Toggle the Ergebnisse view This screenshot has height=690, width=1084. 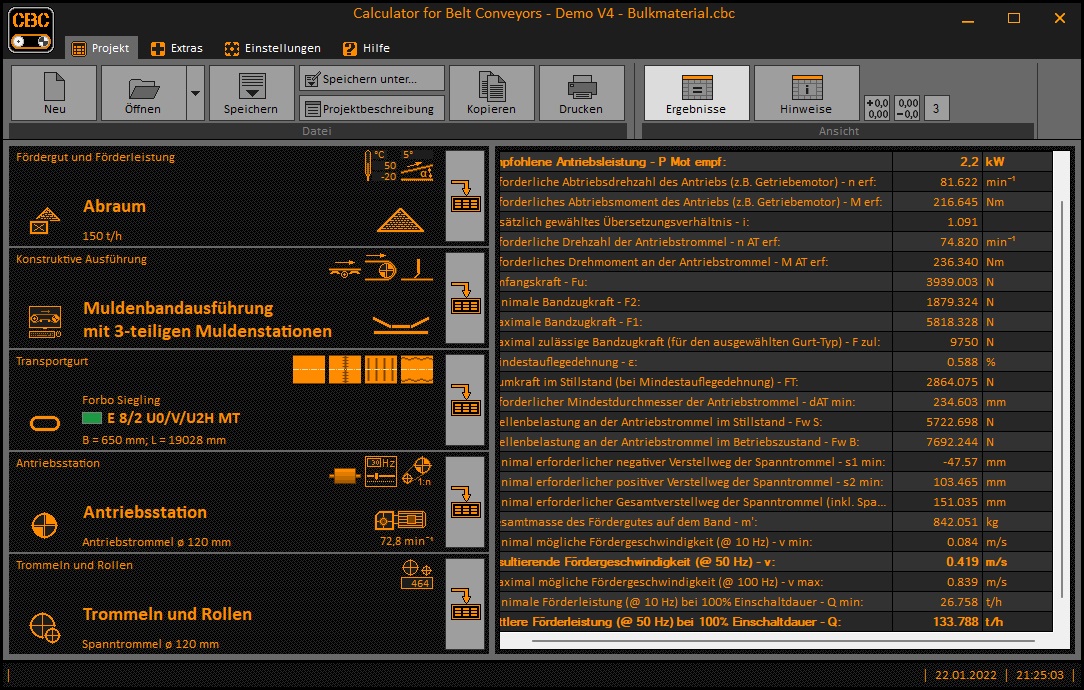point(696,92)
